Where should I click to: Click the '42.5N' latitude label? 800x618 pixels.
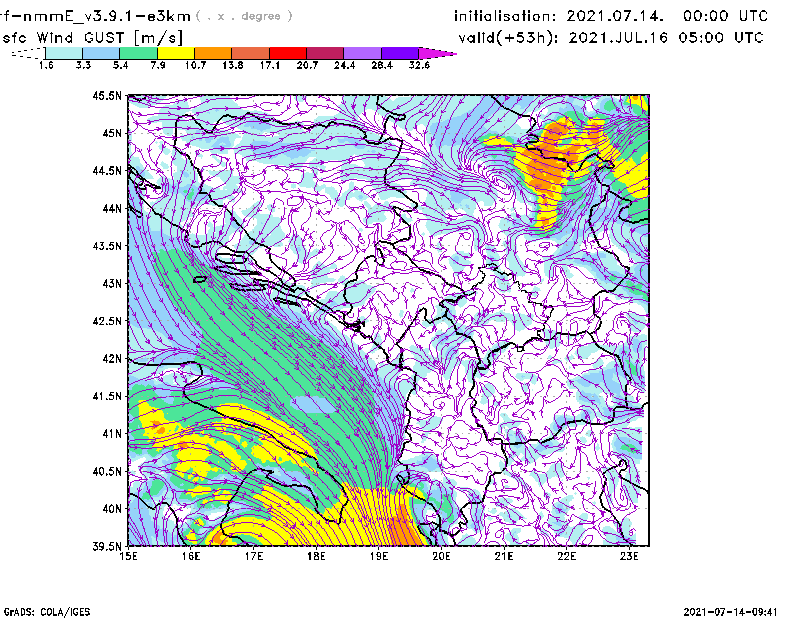coord(107,321)
